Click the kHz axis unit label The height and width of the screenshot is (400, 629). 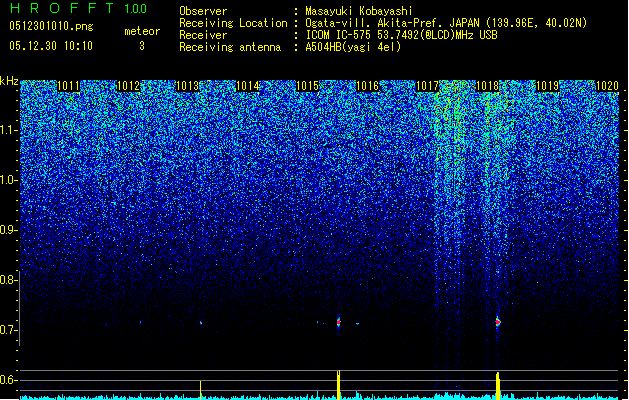click(x=9, y=81)
